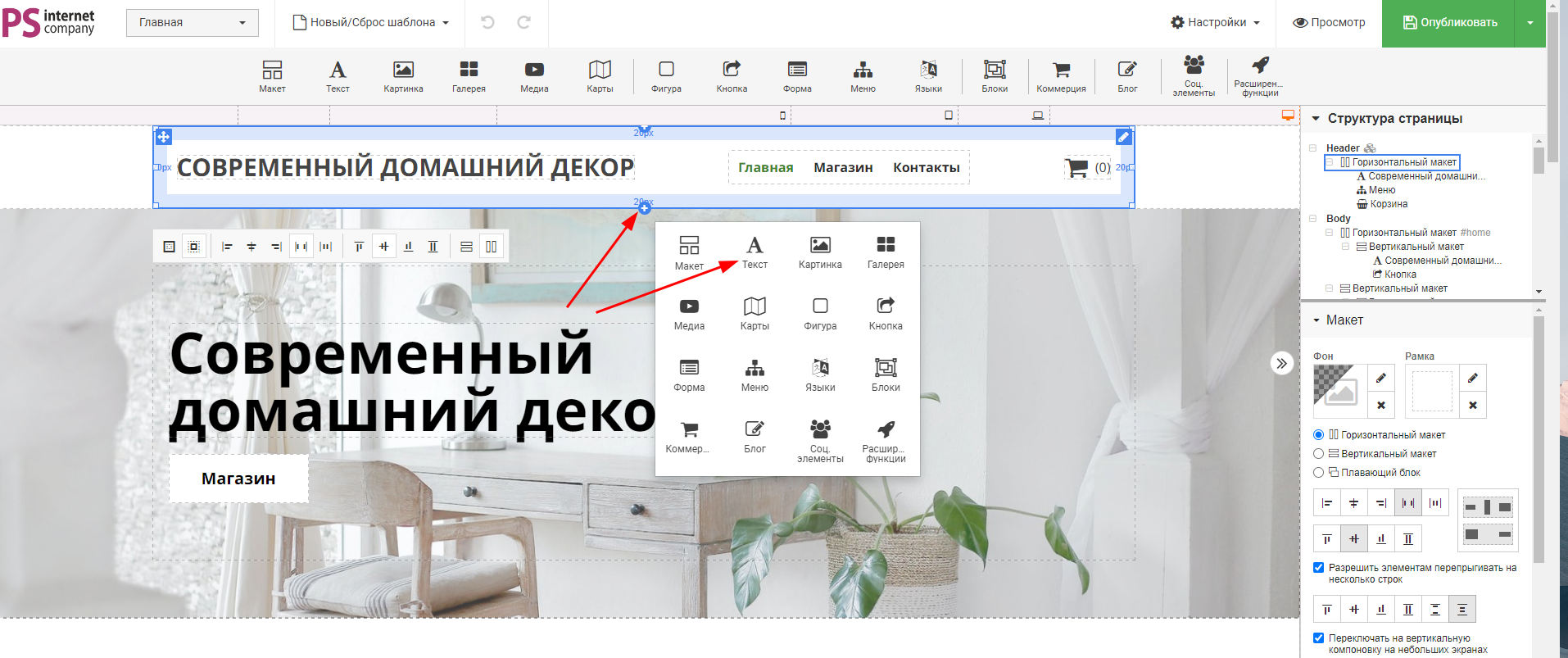Choose Карты (Maps) icon in popup panel
This screenshot has height=658, width=1568.
pos(755,313)
